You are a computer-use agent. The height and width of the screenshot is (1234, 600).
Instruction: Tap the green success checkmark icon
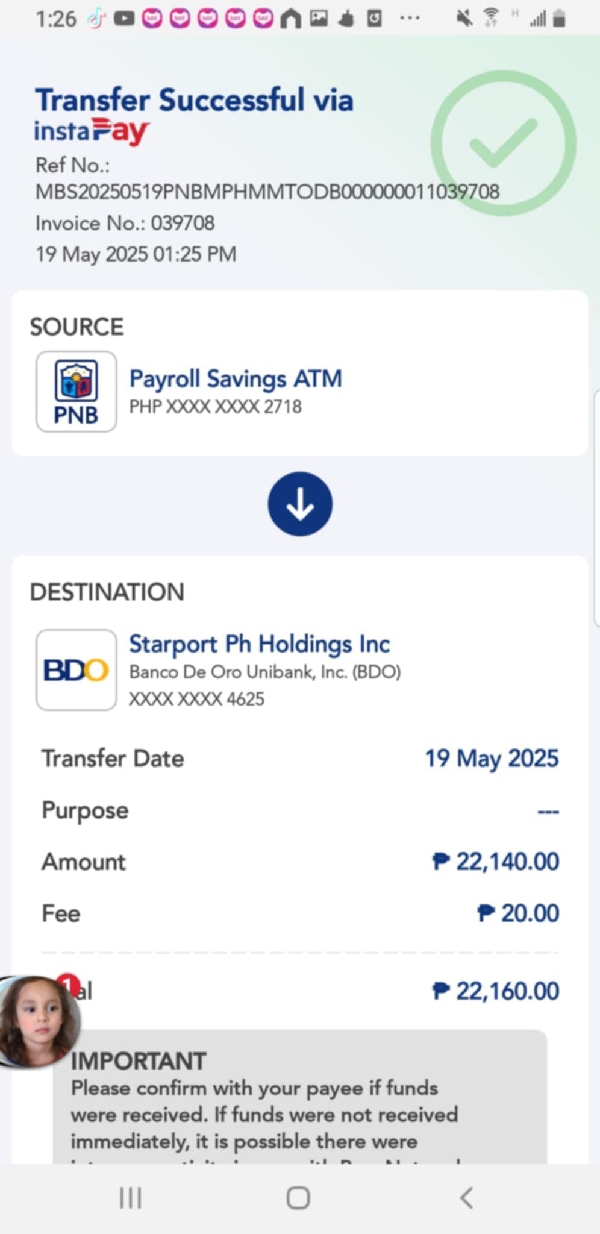click(503, 143)
